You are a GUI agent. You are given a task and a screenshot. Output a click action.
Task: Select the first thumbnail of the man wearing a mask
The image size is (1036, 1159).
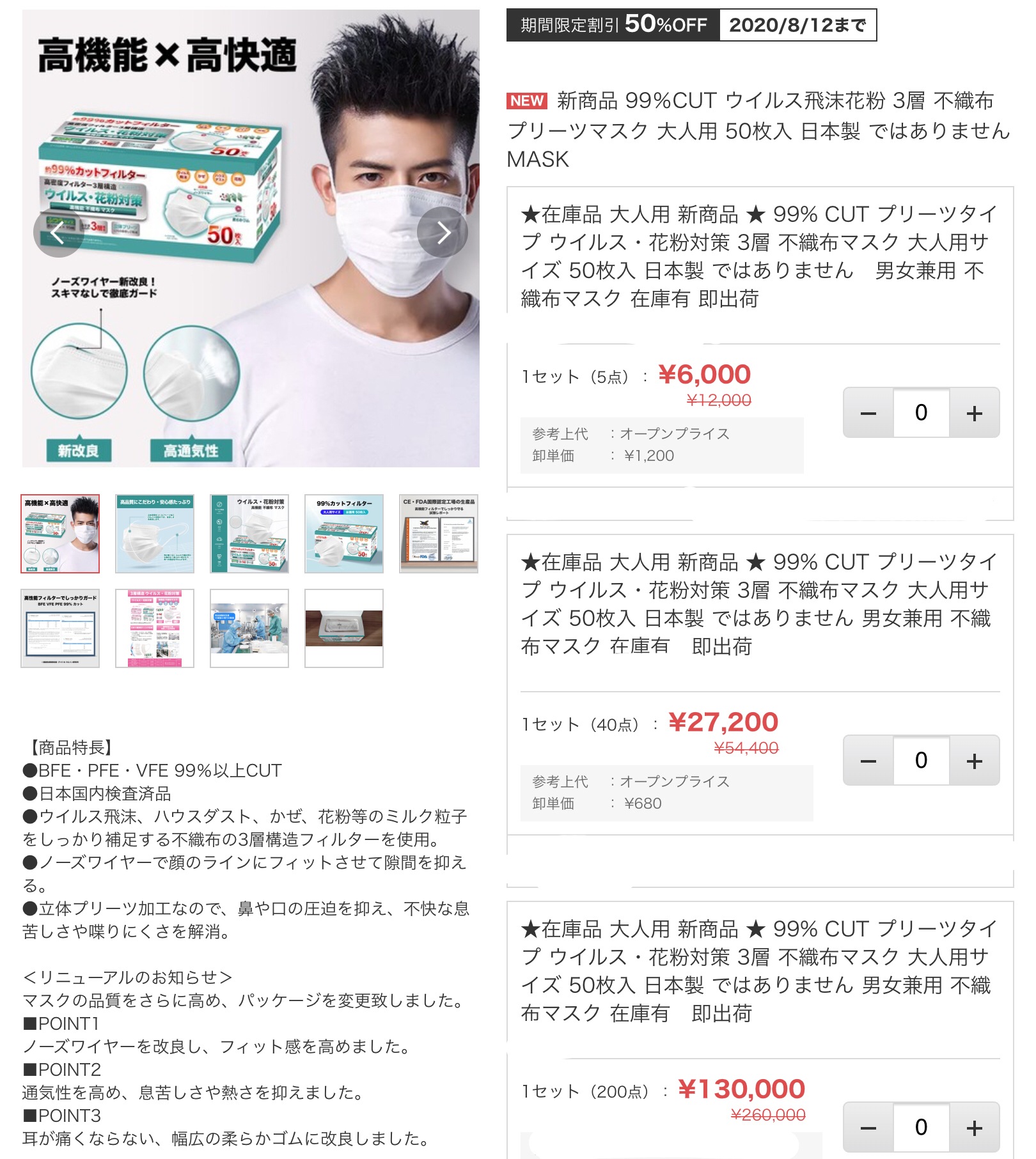point(60,534)
